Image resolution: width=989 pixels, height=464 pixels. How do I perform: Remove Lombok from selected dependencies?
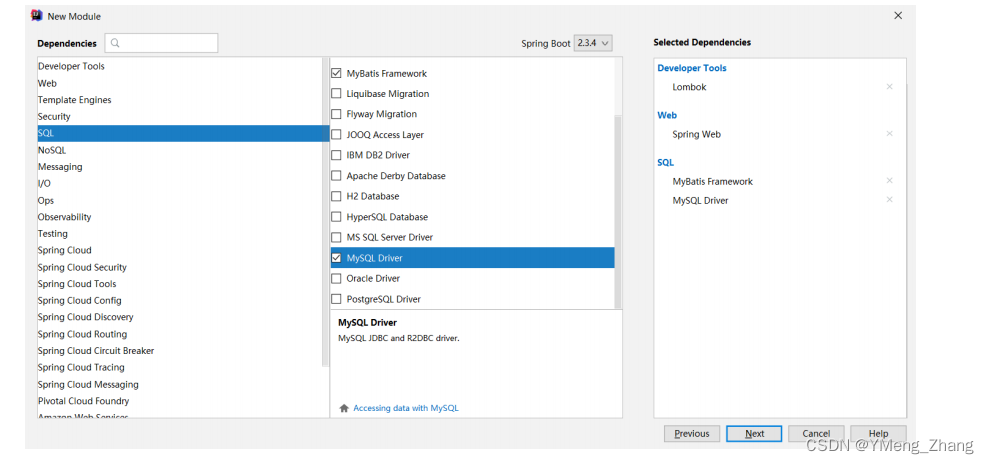[889, 87]
